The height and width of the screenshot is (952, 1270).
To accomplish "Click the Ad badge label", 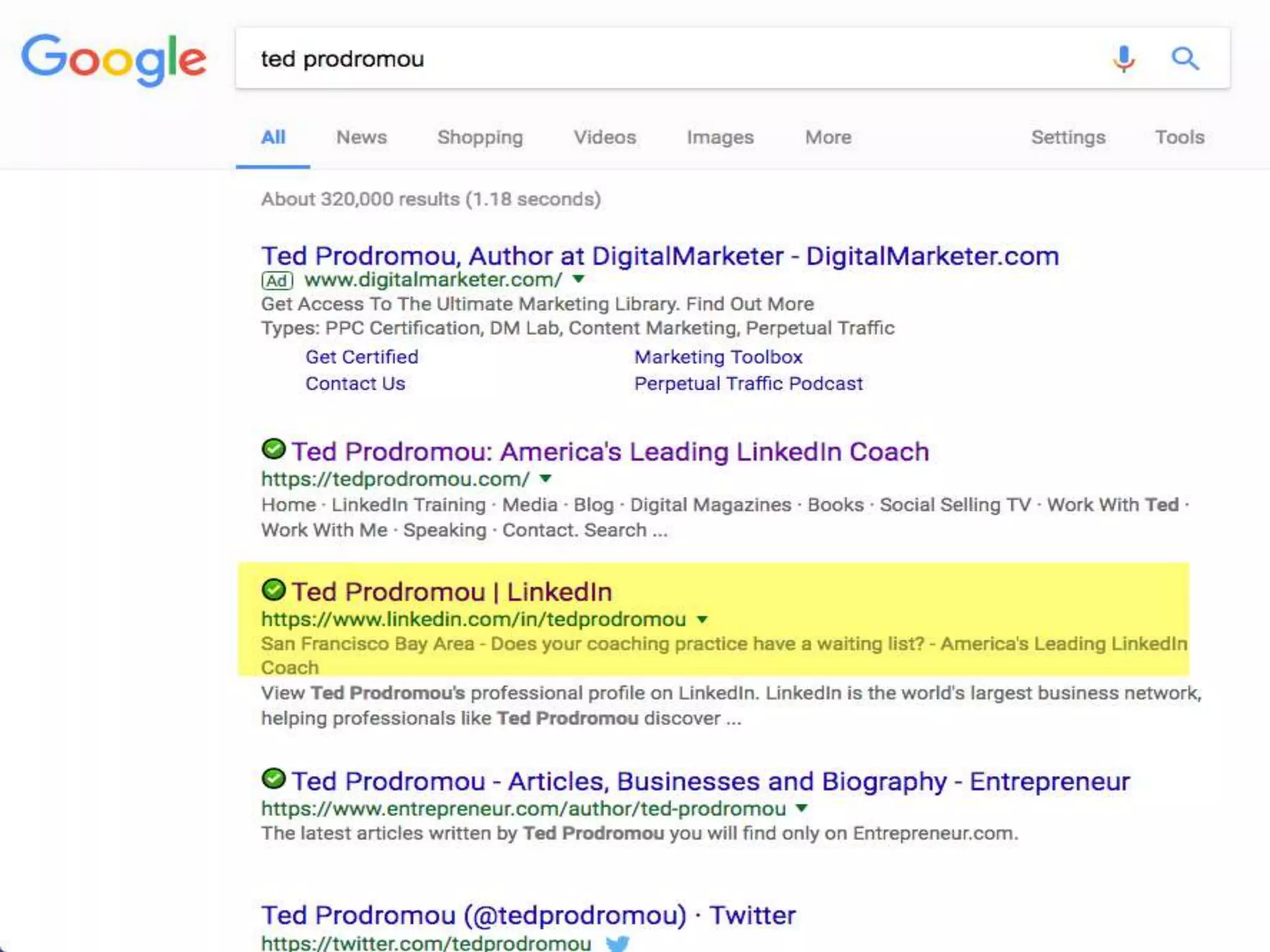I will pyautogui.click(x=277, y=281).
